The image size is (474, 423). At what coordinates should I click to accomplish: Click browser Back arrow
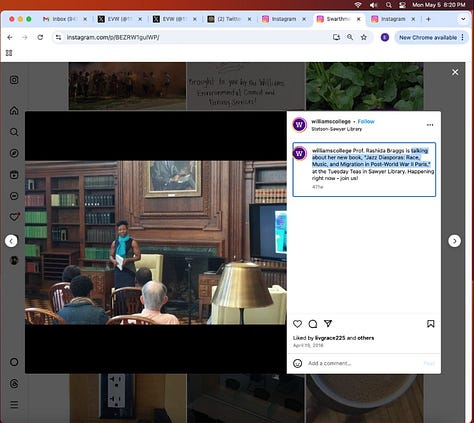point(10,37)
